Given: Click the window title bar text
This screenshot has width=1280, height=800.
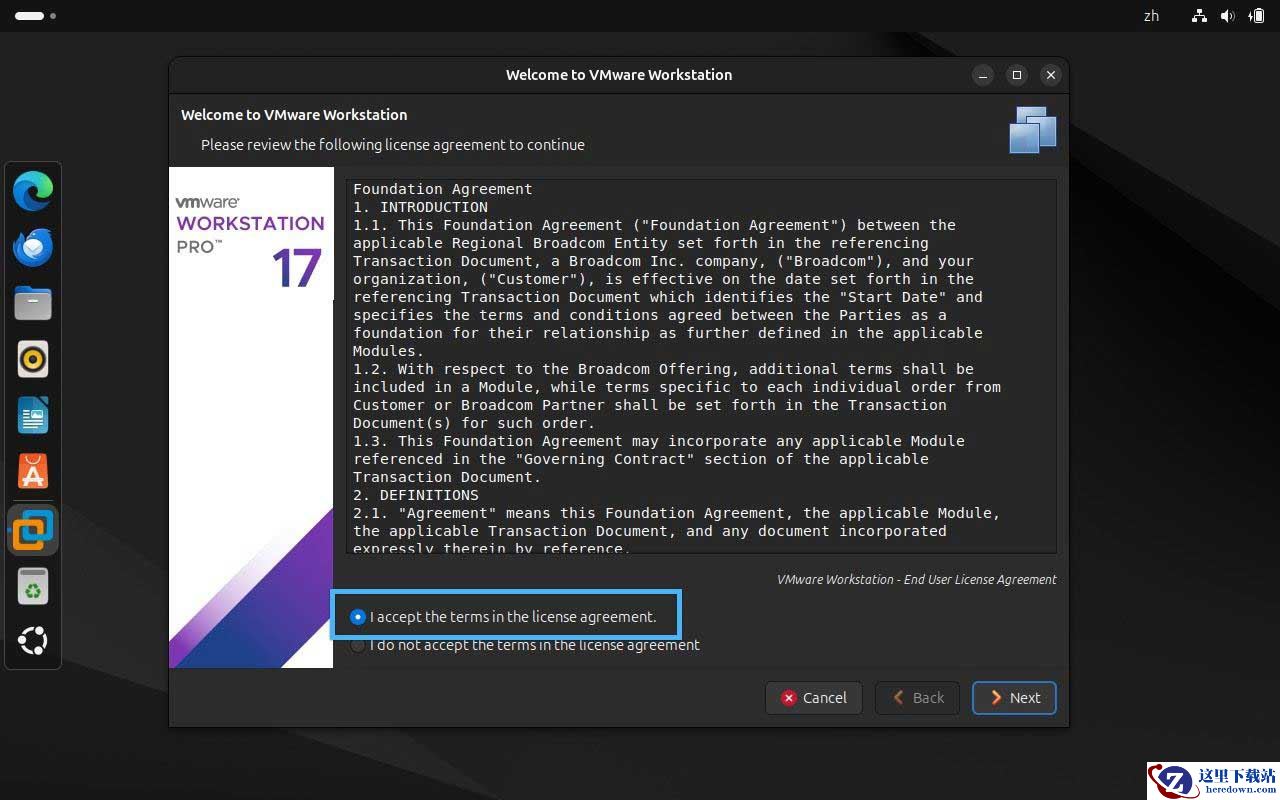Looking at the screenshot, I should [619, 75].
